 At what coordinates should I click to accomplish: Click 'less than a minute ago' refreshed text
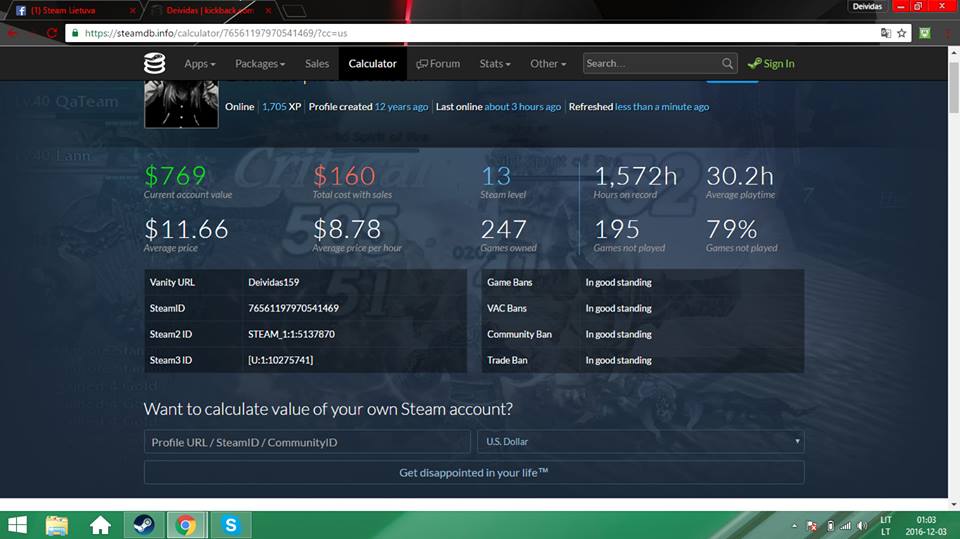coord(662,107)
